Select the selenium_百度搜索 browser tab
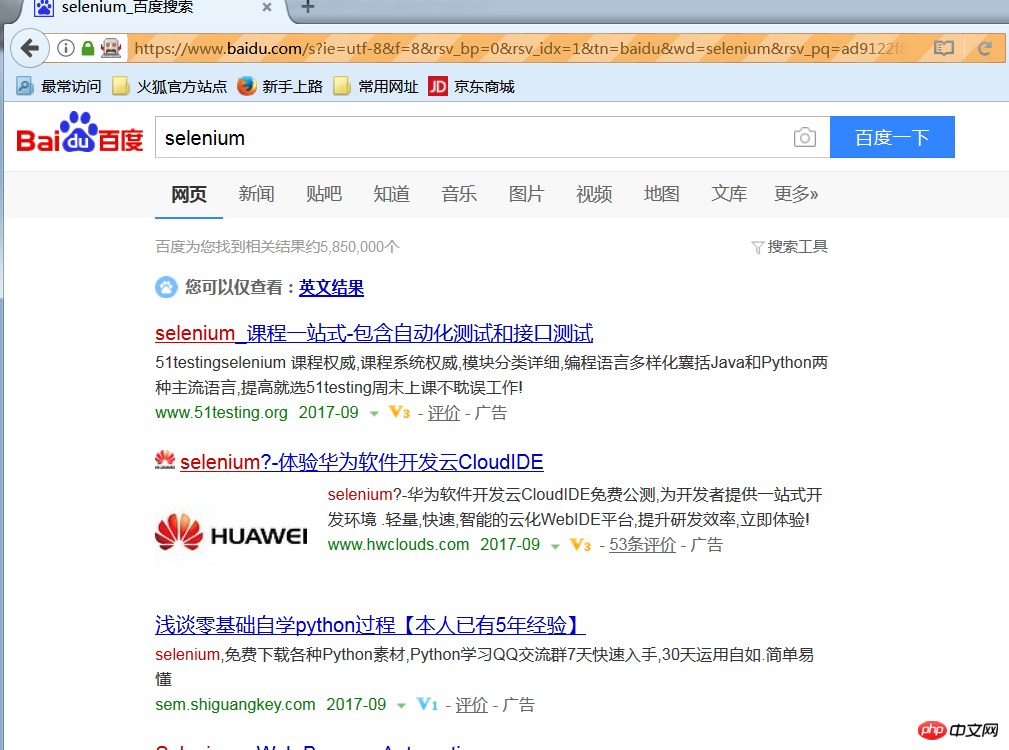The width and height of the screenshot is (1009, 750). 153,8
